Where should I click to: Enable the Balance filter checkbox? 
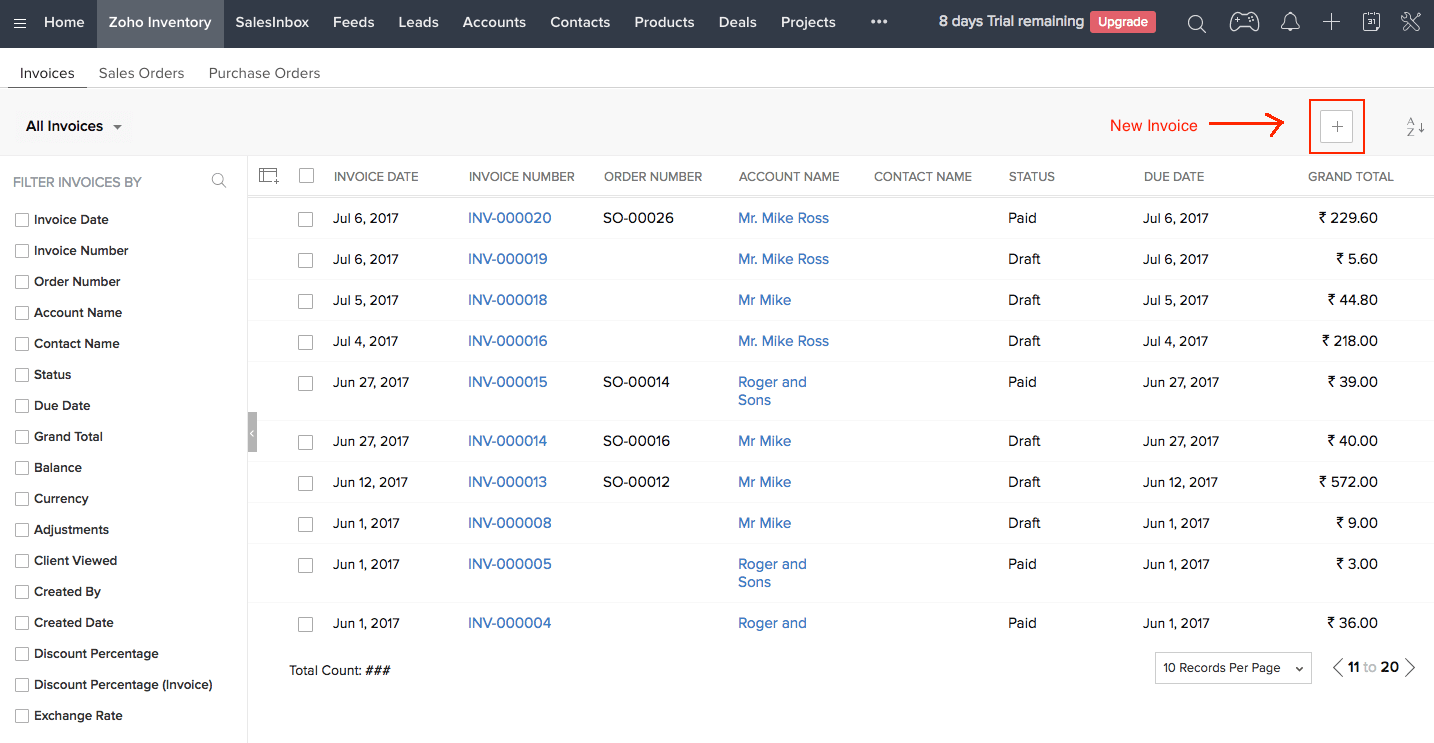pos(22,468)
